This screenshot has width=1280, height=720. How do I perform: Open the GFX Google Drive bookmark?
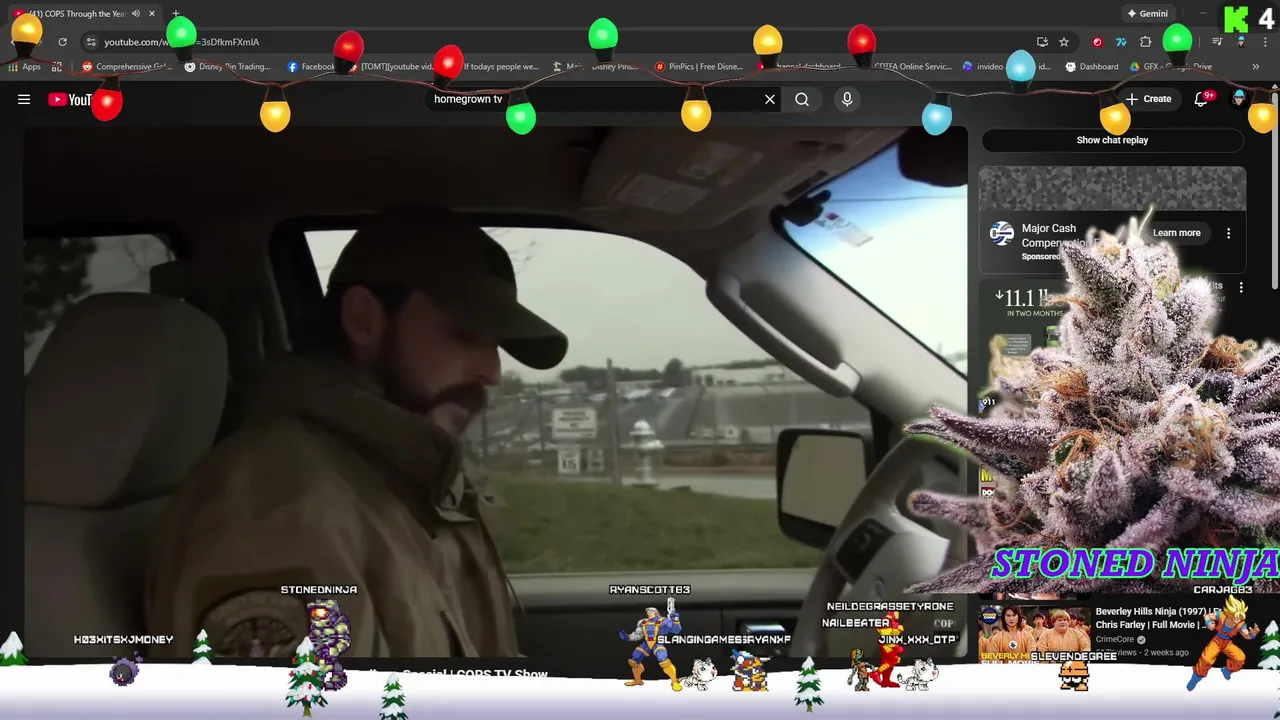tap(1171, 67)
